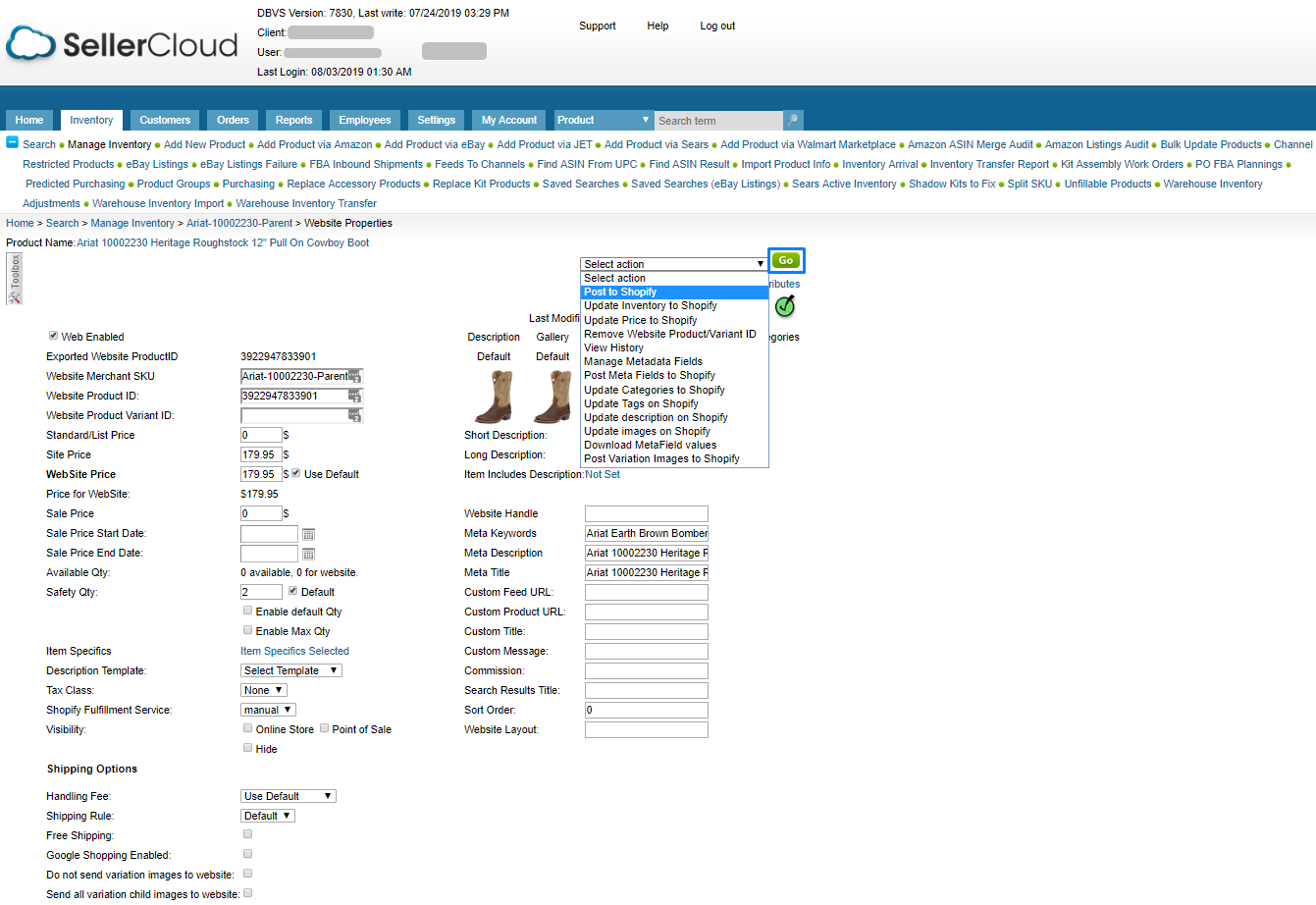
Task: Check Do not send variation images to website
Action: (247, 874)
